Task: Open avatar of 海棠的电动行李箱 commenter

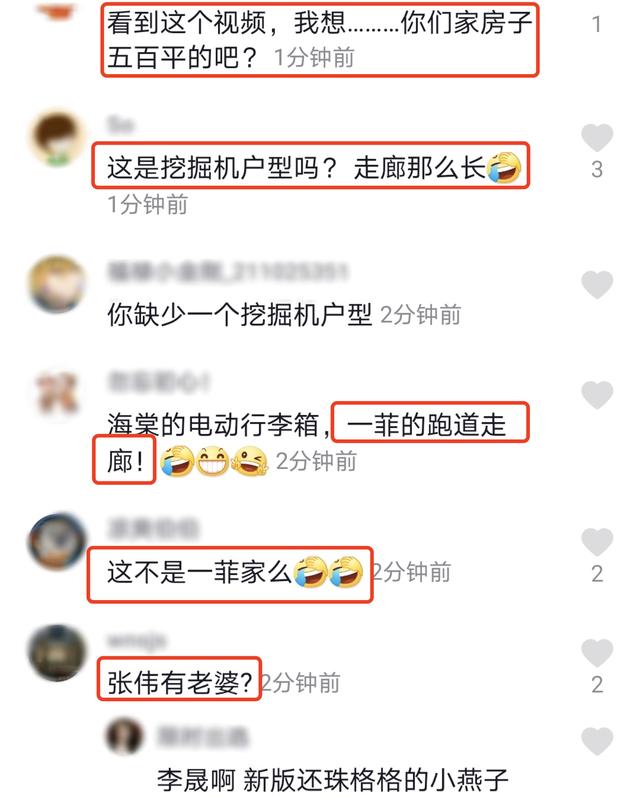Action: [57, 394]
